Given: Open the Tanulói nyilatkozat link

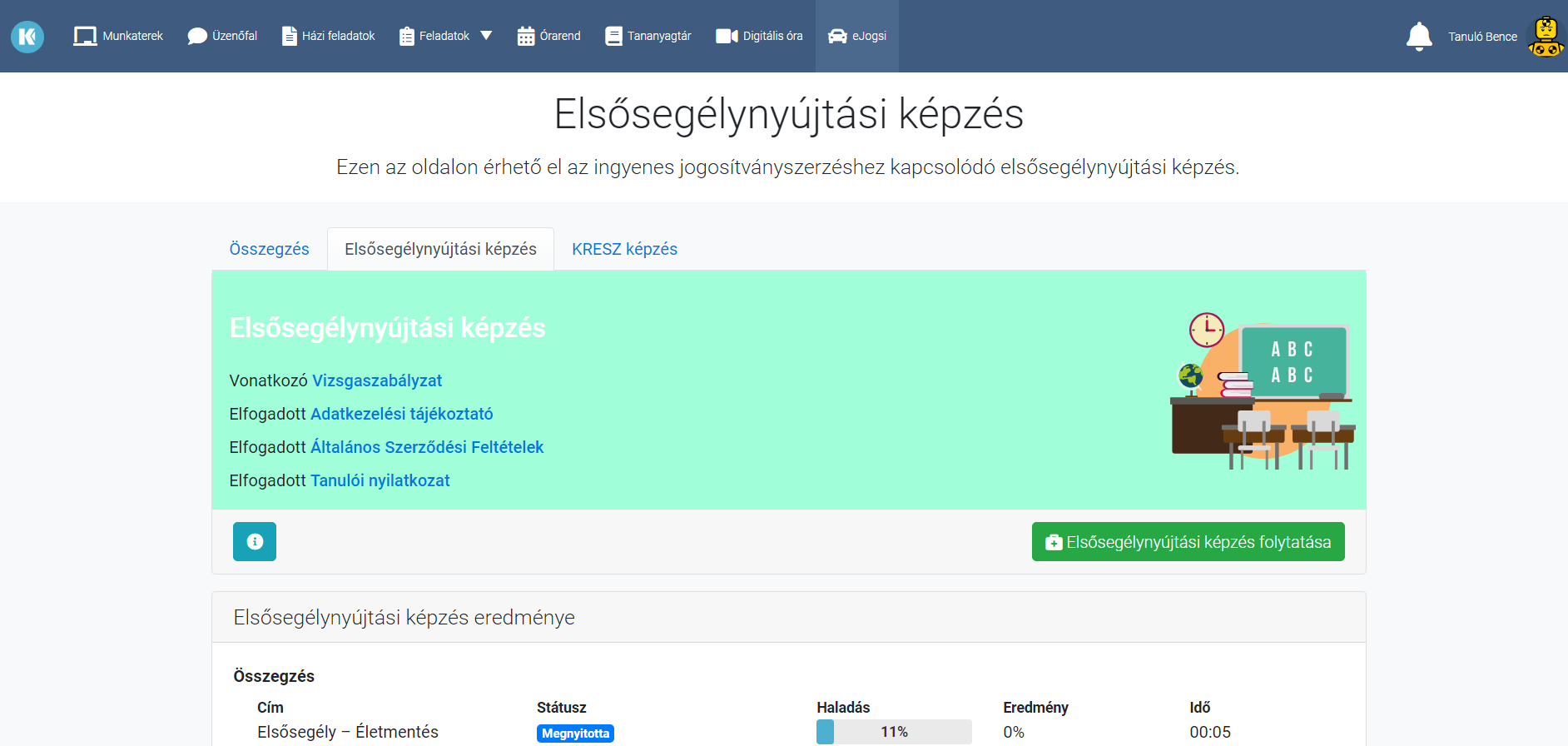Looking at the screenshot, I should (x=380, y=480).
